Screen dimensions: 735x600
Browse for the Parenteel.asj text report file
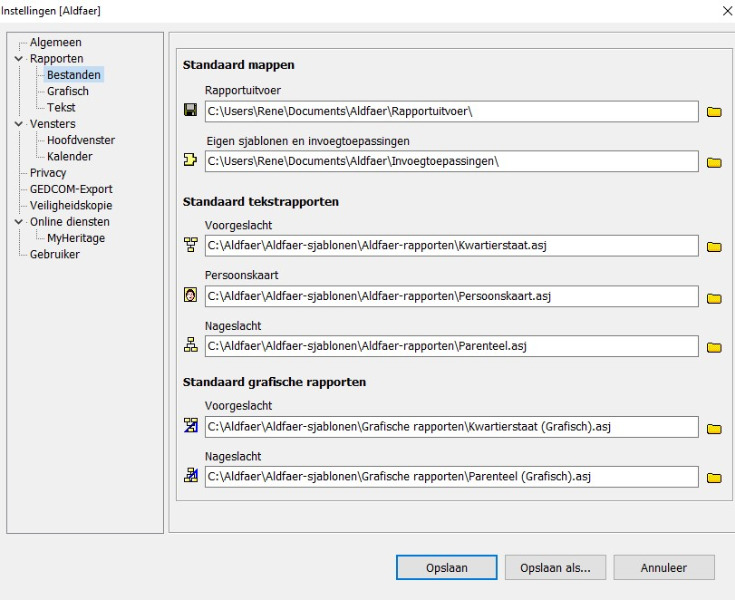(714, 348)
